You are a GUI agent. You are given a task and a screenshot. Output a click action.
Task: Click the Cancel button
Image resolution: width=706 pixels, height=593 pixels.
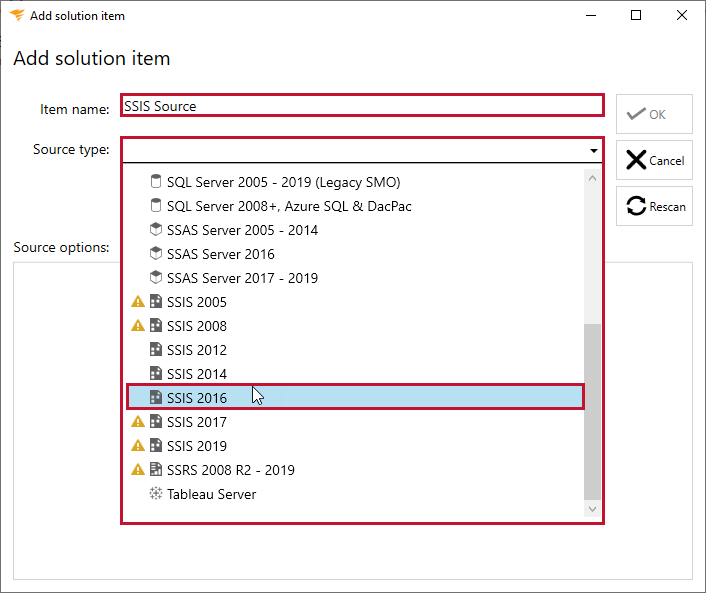pyautogui.click(x=654, y=160)
